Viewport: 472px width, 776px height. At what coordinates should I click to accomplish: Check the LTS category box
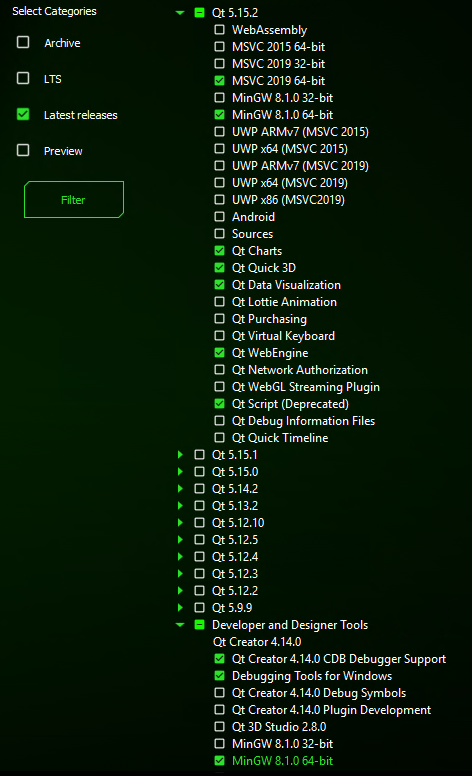point(23,78)
